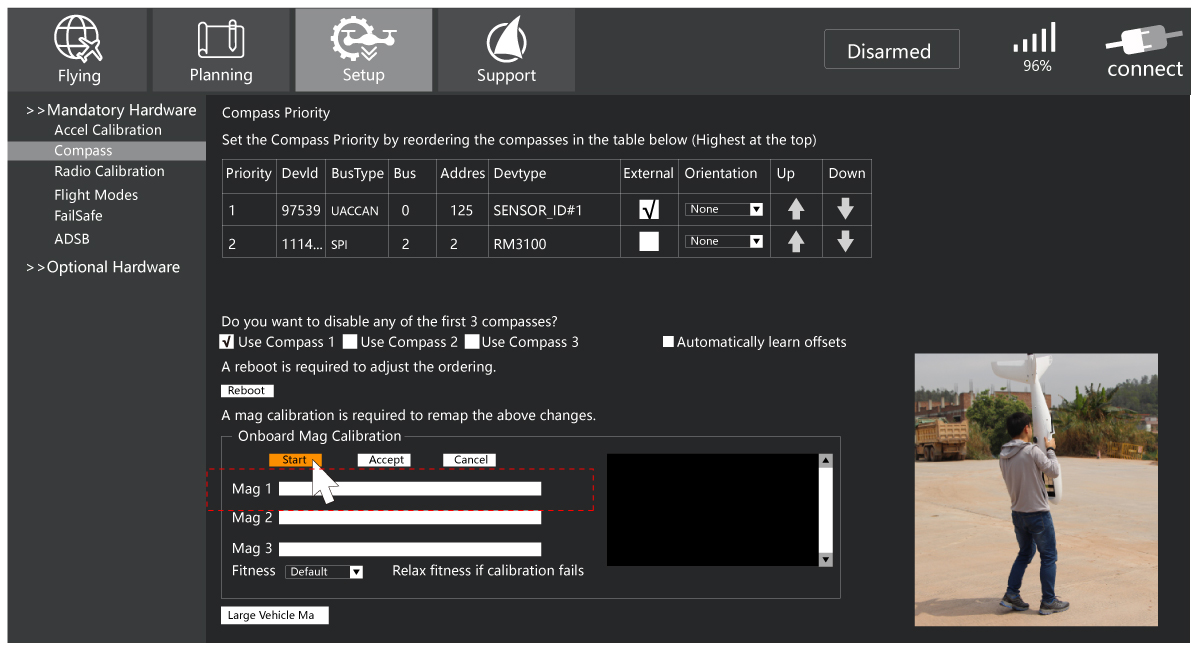The image size is (1200, 651).
Task: Expand the Optional Hardware section
Action: (103, 267)
